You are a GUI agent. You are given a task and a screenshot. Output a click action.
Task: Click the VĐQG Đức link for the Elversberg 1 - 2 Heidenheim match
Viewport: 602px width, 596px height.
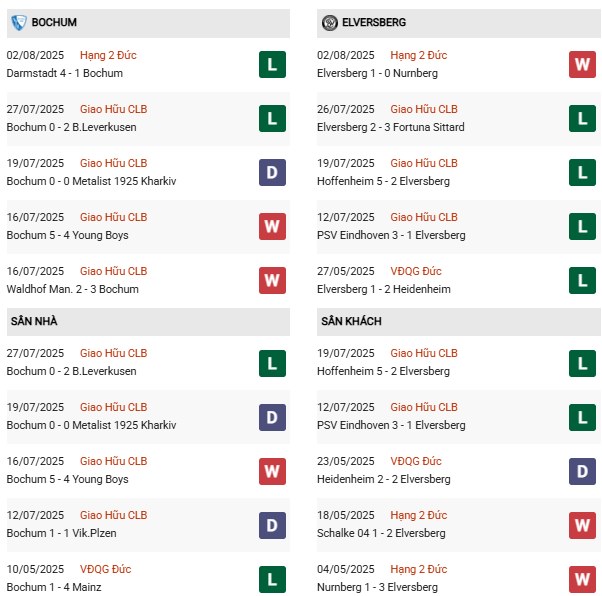click(416, 271)
